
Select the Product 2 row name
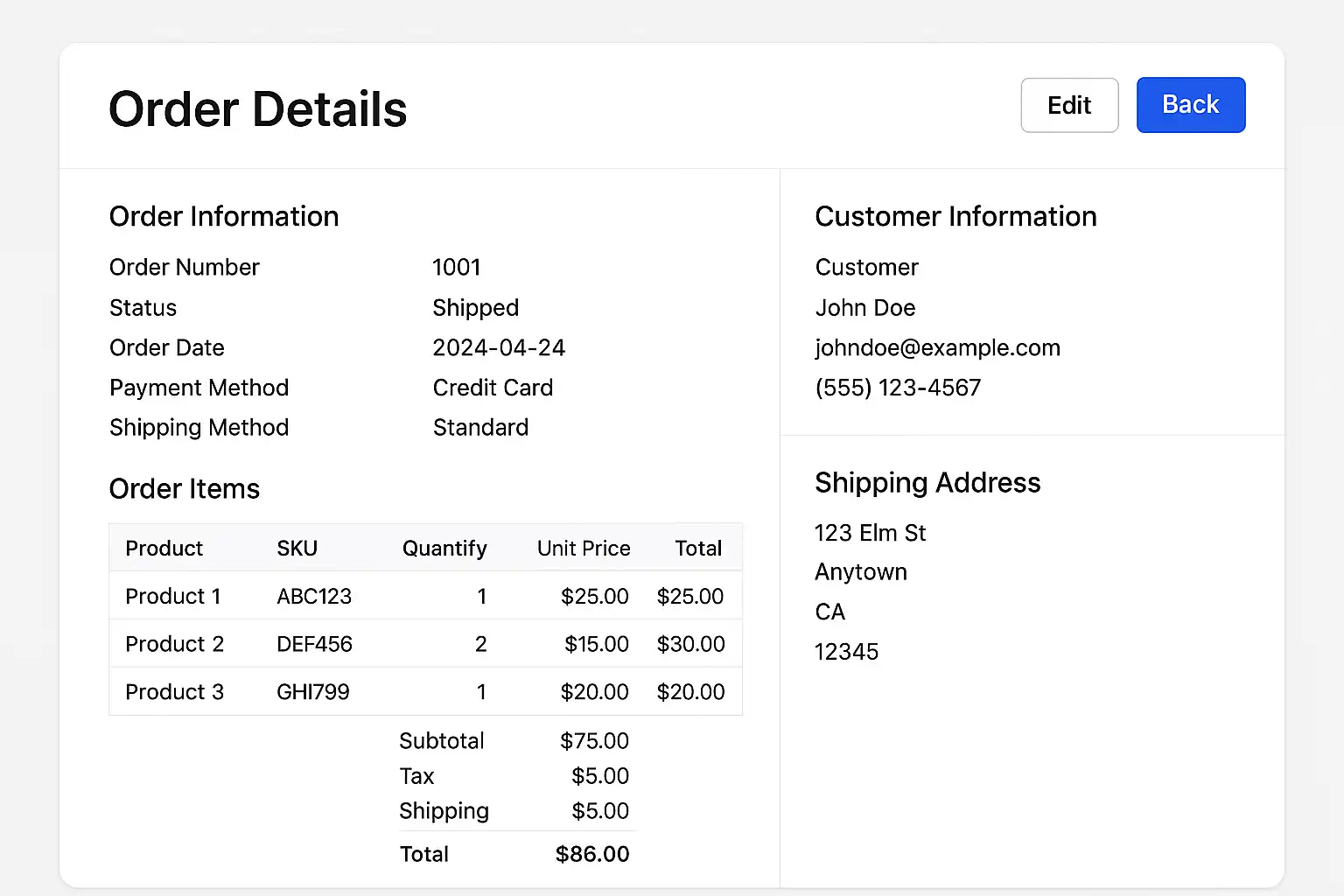click(174, 645)
